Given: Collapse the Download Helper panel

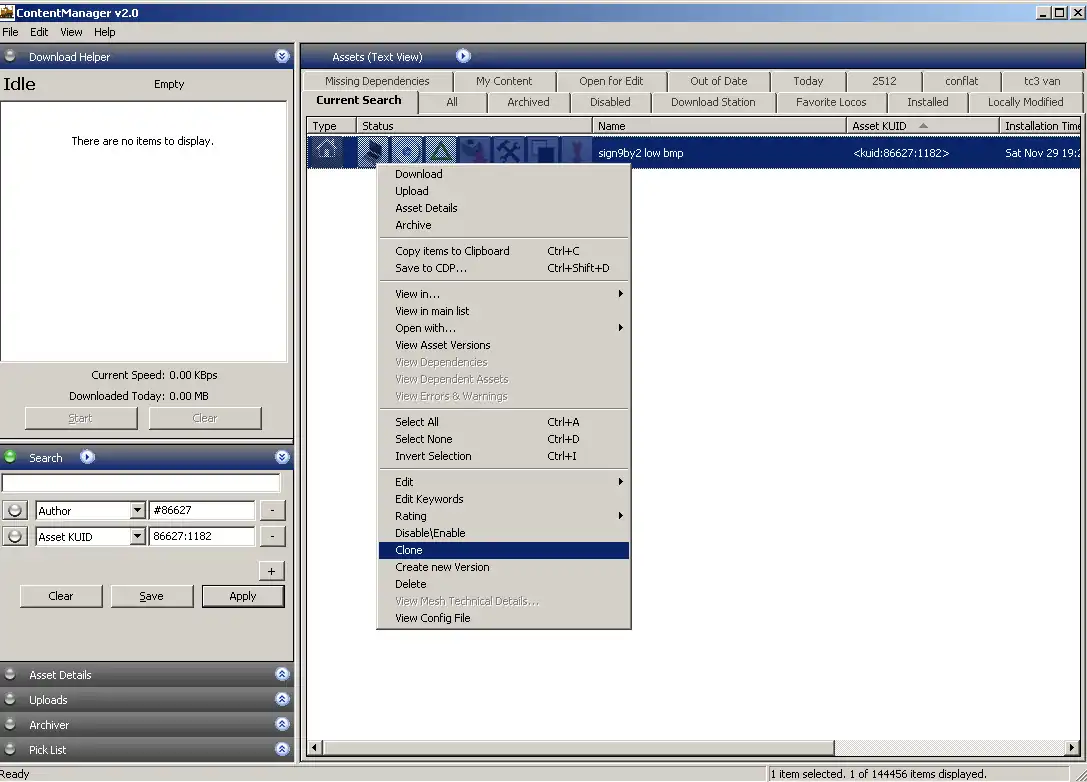Looking at the screenshot, I should [282, 57].
